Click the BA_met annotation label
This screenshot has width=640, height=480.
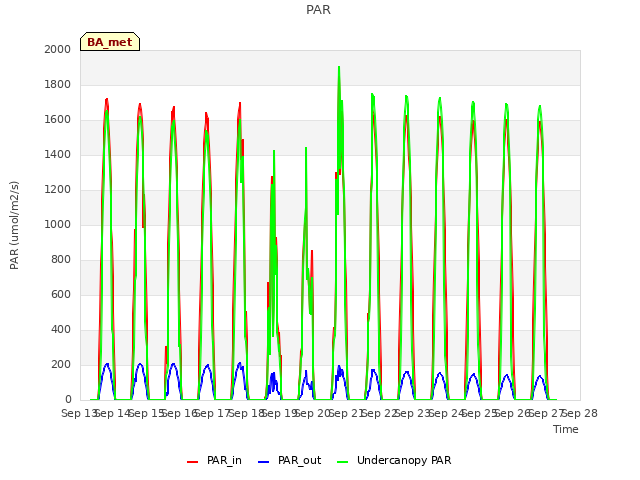[x=110, y=42]
